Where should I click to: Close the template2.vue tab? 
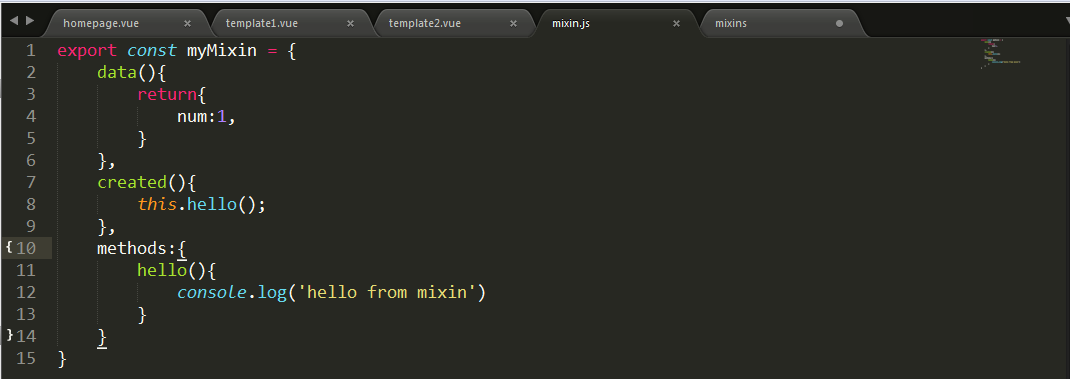tap(513, 23)
